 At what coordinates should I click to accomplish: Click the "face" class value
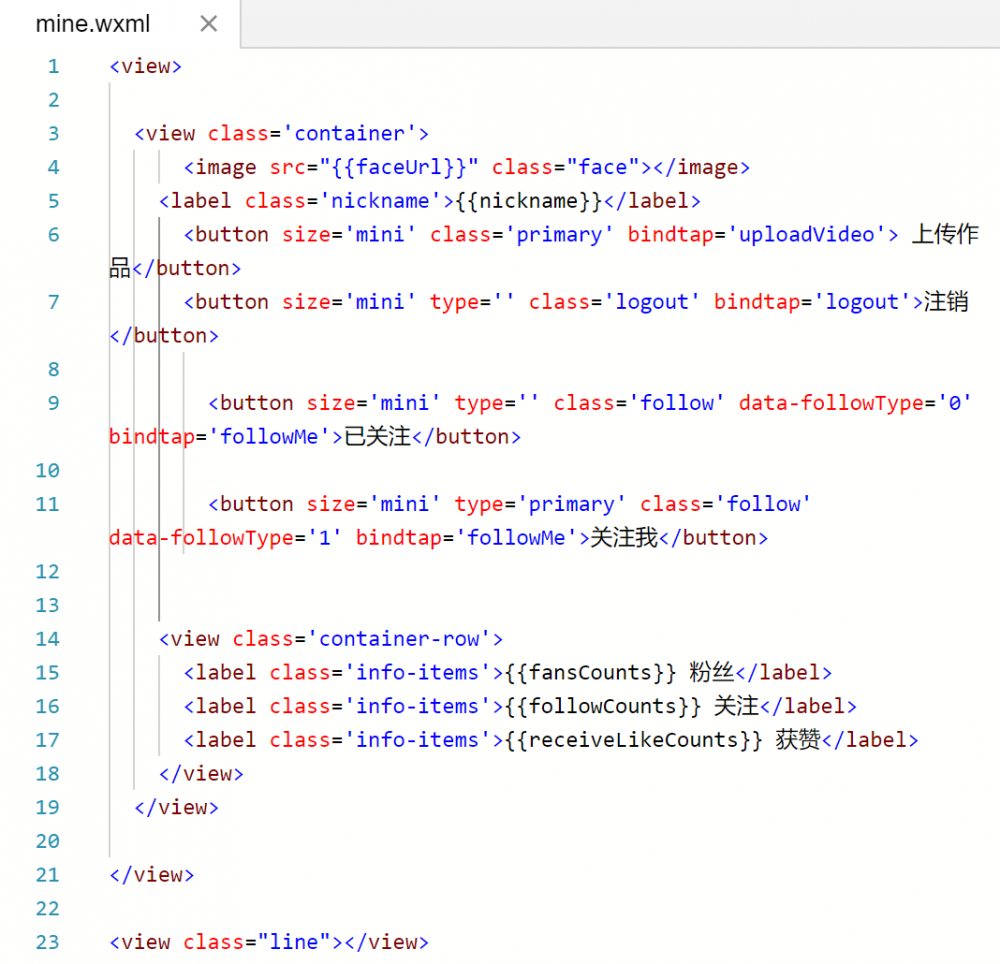click(x=603, y=168)
